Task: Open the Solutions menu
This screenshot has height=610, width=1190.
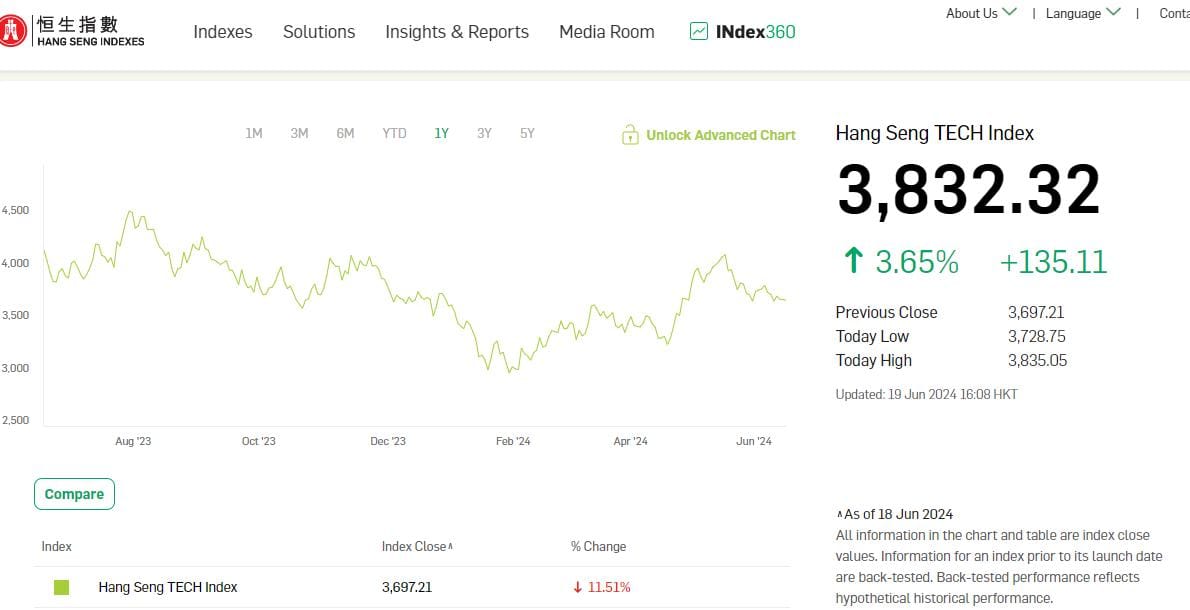Action: [x=319, y=32]
